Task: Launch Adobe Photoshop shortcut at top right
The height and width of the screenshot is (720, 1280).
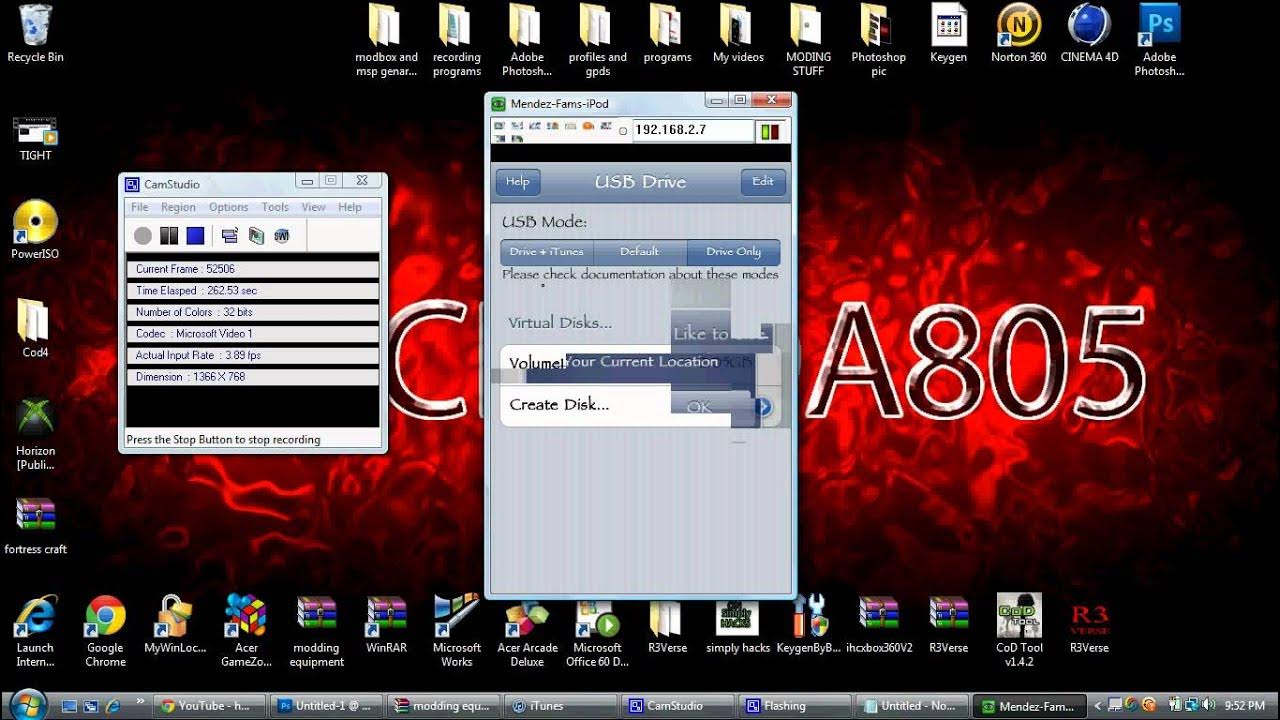Action: pyautogui.click(x=1159, y=41)
